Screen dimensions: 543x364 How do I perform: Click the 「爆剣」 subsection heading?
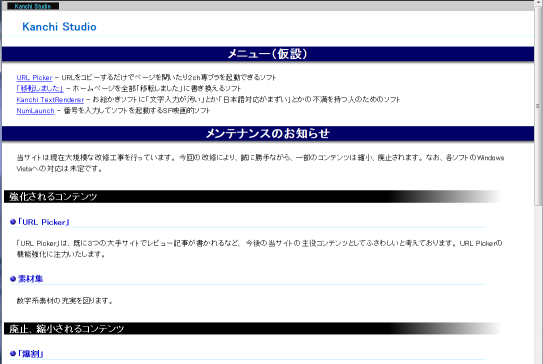30,354
